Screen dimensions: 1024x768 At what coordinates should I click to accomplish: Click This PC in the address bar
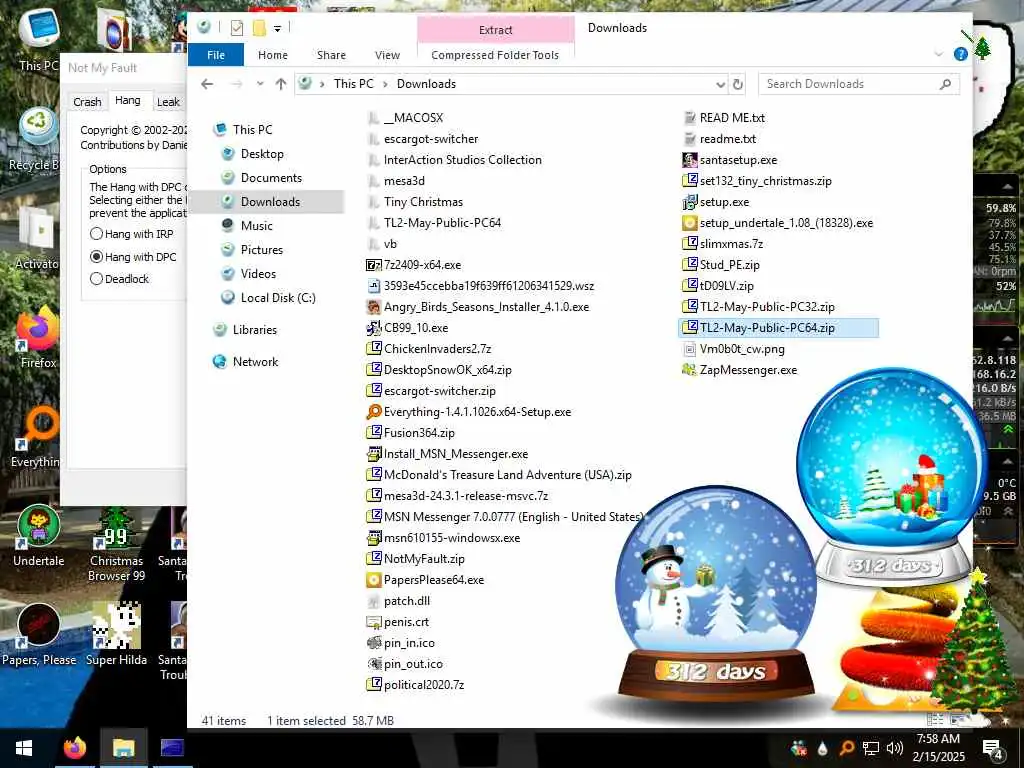(353, 84)
